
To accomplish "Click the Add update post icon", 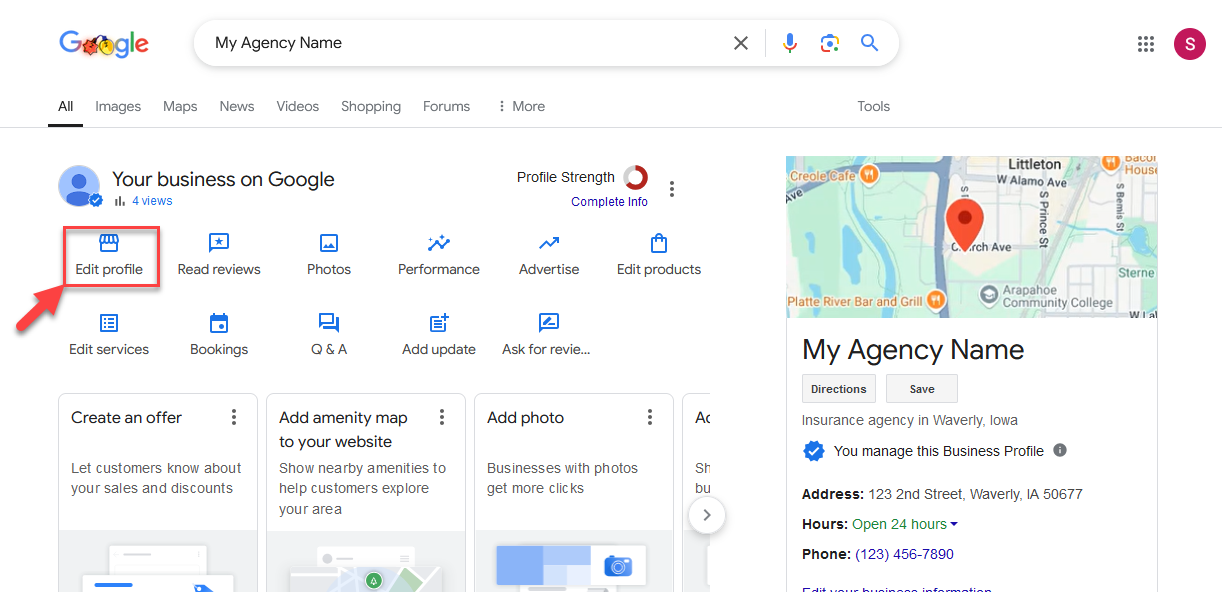I will 439,323.
